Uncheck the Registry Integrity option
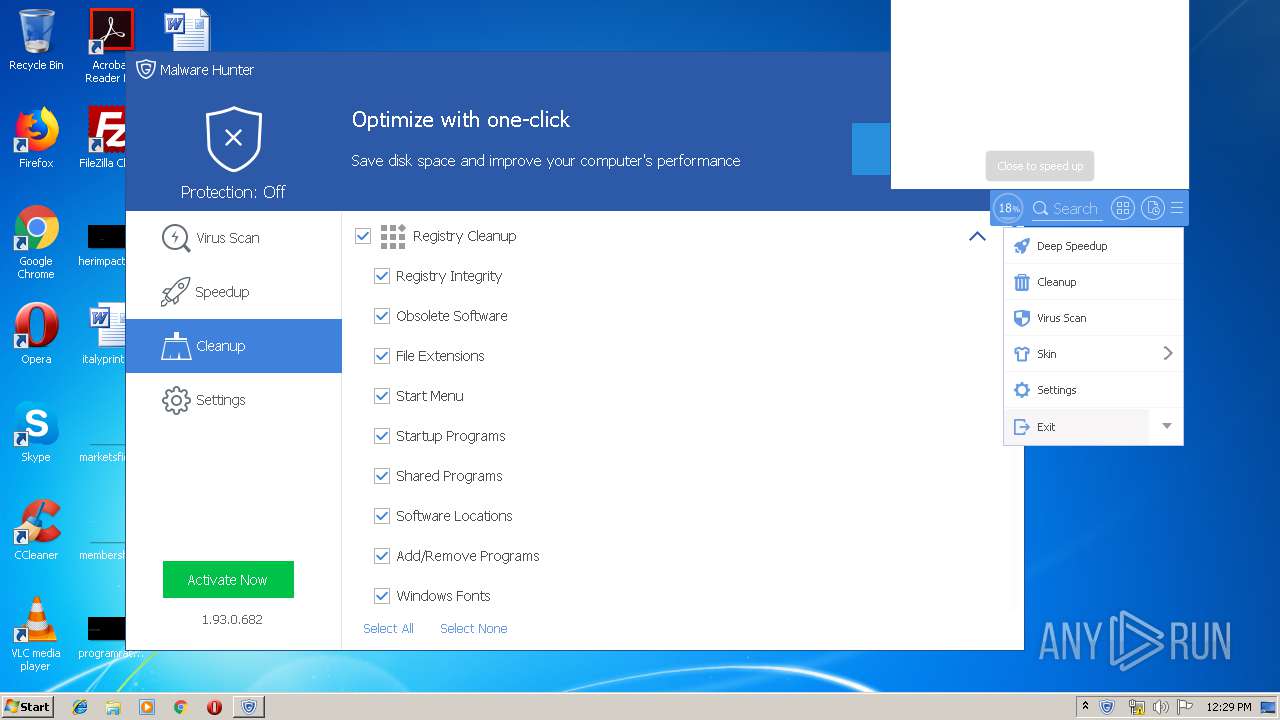The image size is (1280, 720). click(x=382, y=276)
